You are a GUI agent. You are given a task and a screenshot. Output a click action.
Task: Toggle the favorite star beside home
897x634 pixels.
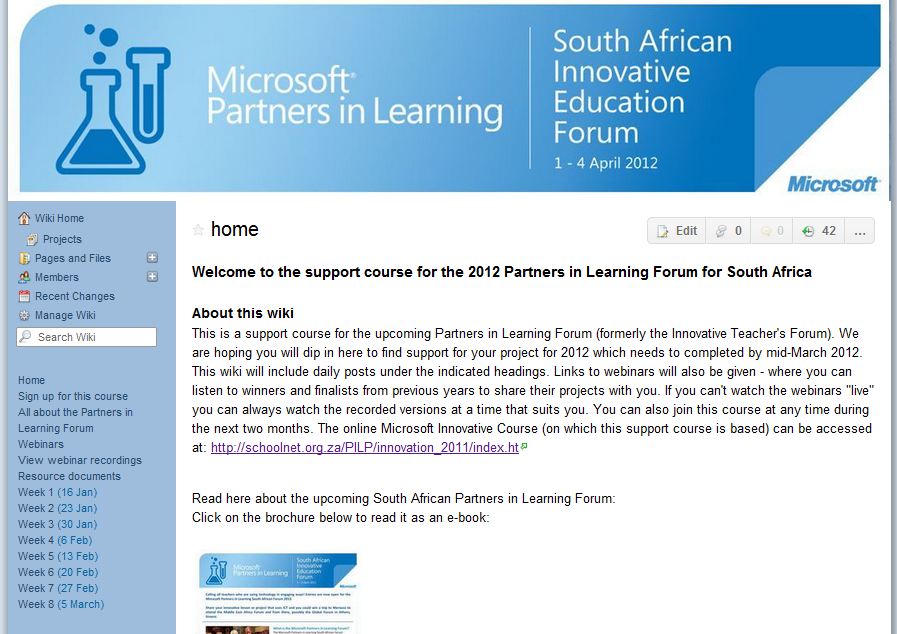198,230
